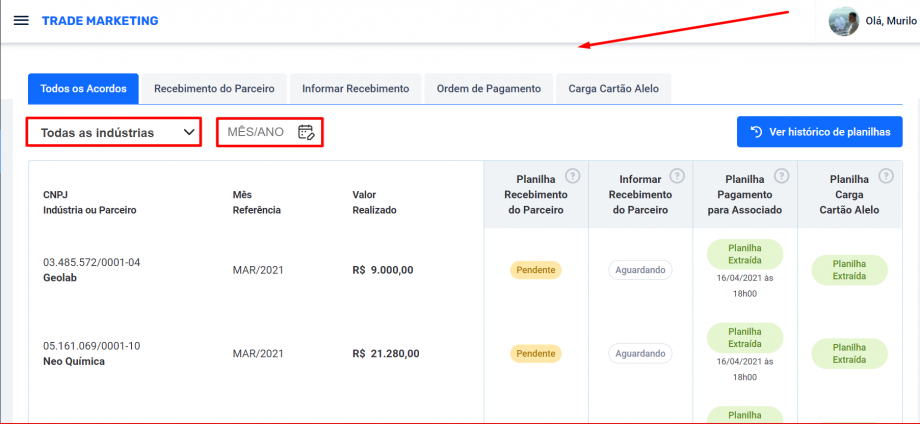Click help icon for Planilha Recebimento do Parceiro
920x424 pixels.
point(573,176)
